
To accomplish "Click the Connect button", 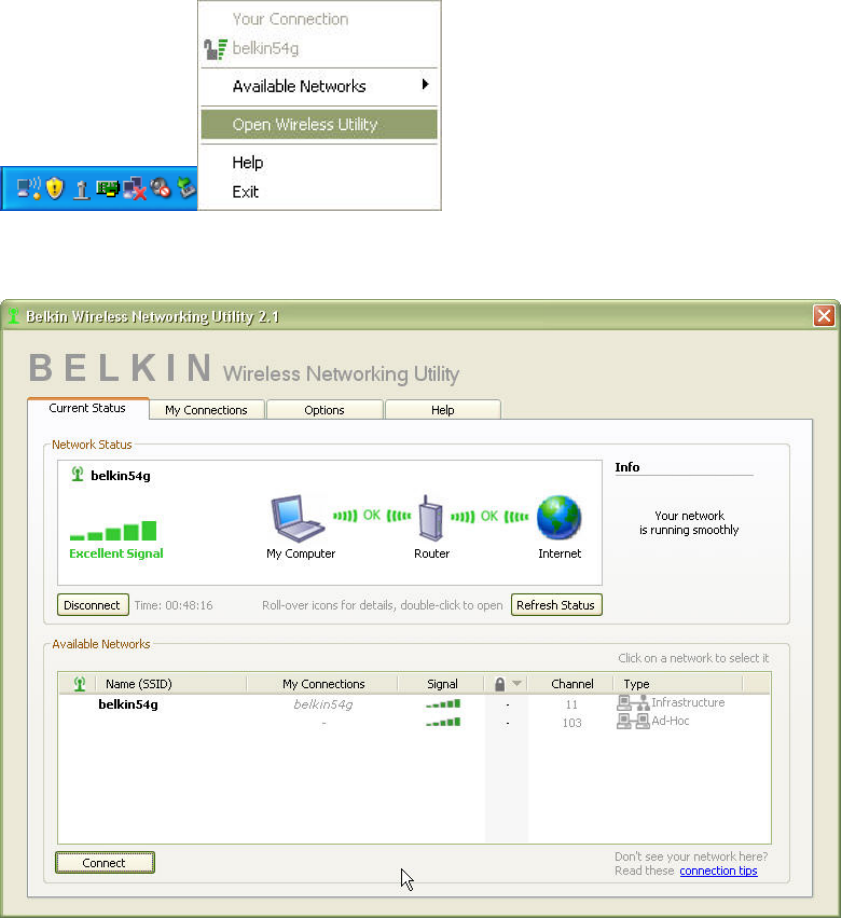I will pos(105,862).
